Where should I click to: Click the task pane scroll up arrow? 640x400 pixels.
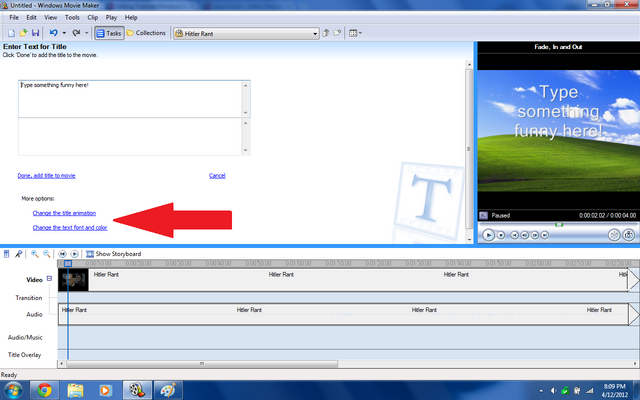pos(469,64)
